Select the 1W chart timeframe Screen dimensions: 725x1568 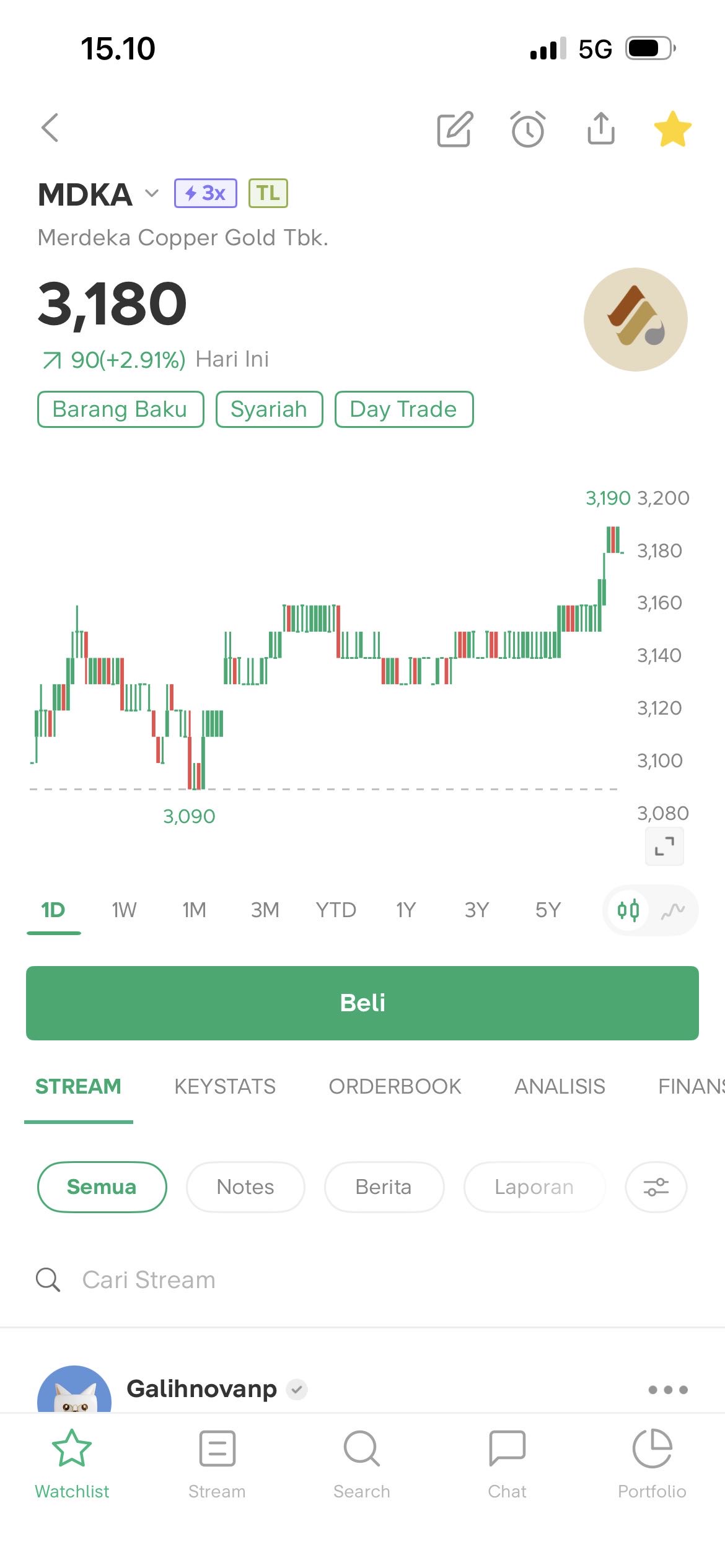124,910
